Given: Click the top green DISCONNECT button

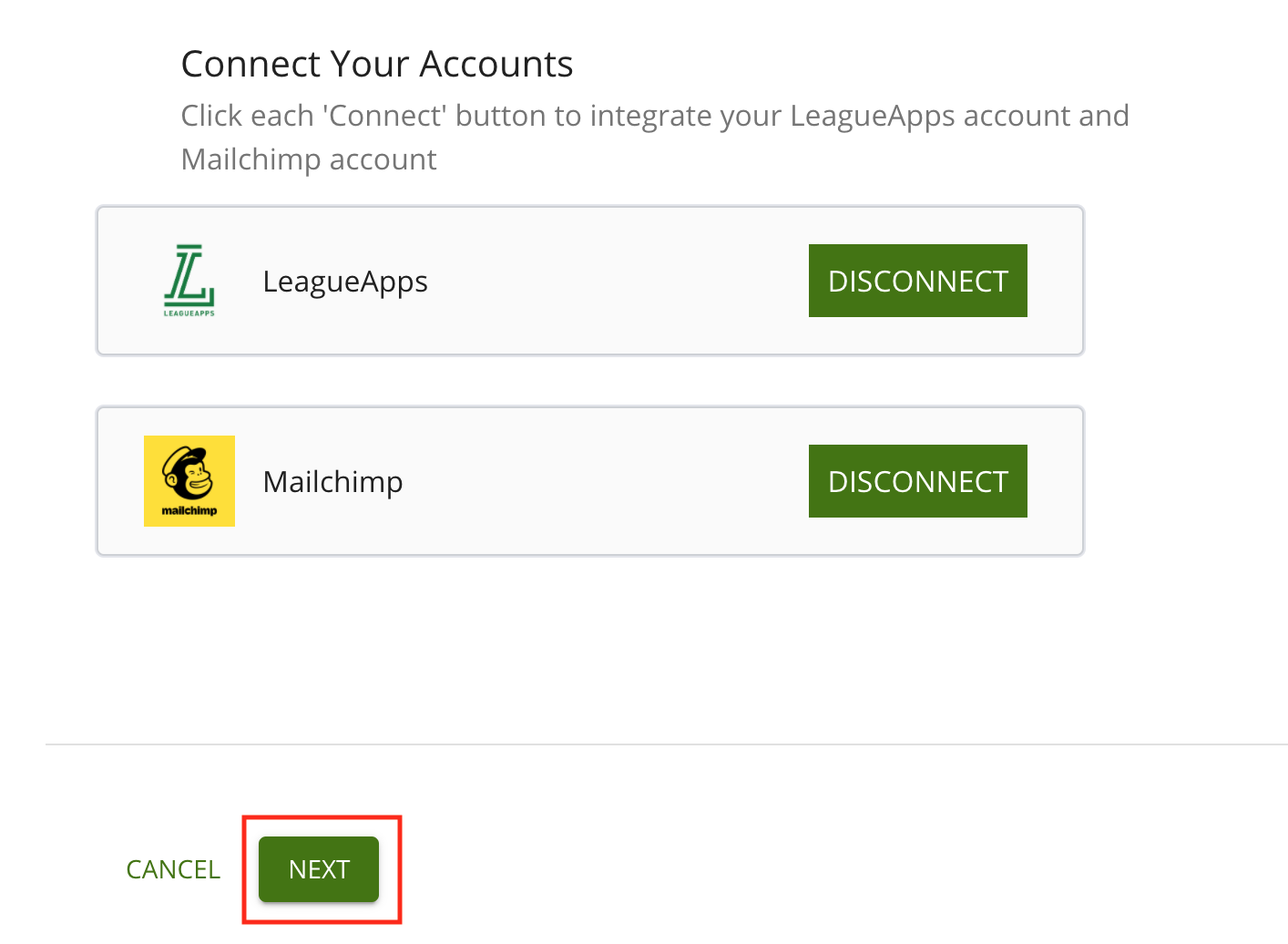Looking at the screenshot, I should point(917,281).
